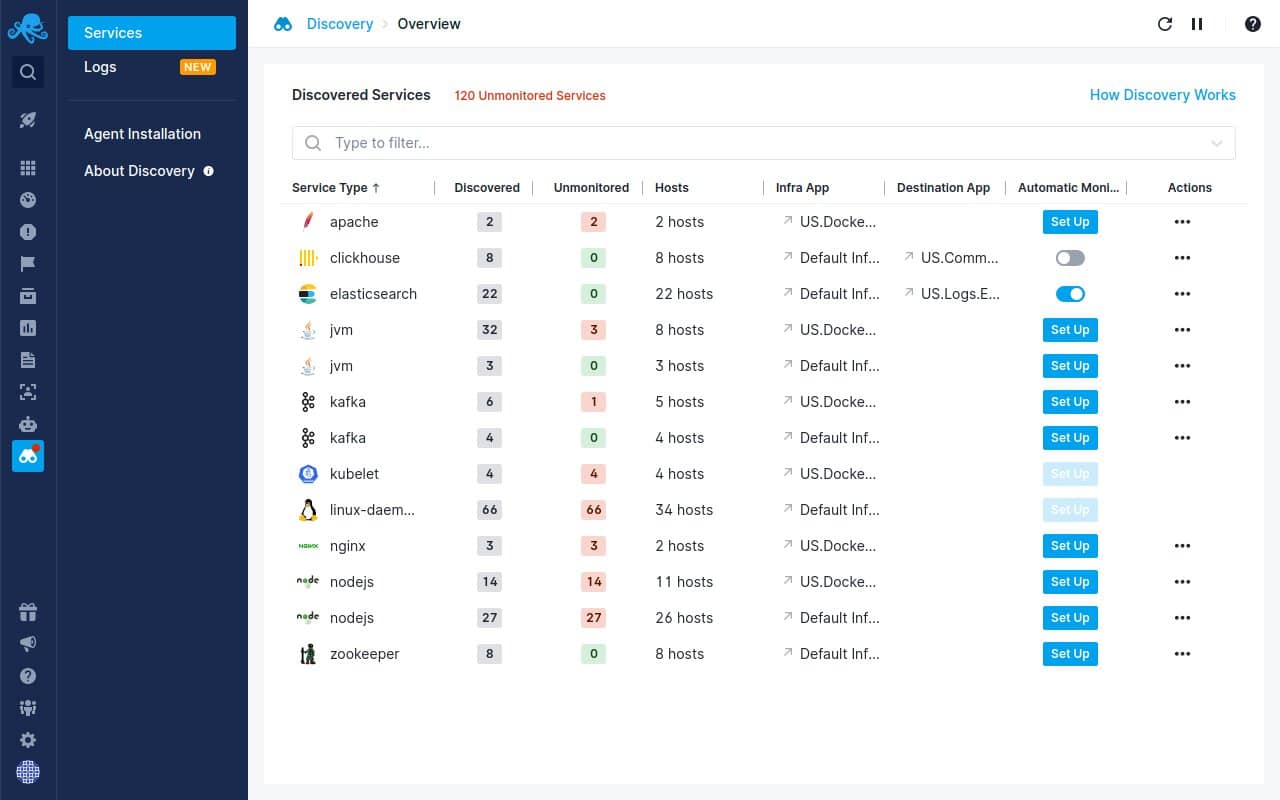Open Logs in the side menu
This screenshot has height=800, width=1280.
tap(152, 67)
